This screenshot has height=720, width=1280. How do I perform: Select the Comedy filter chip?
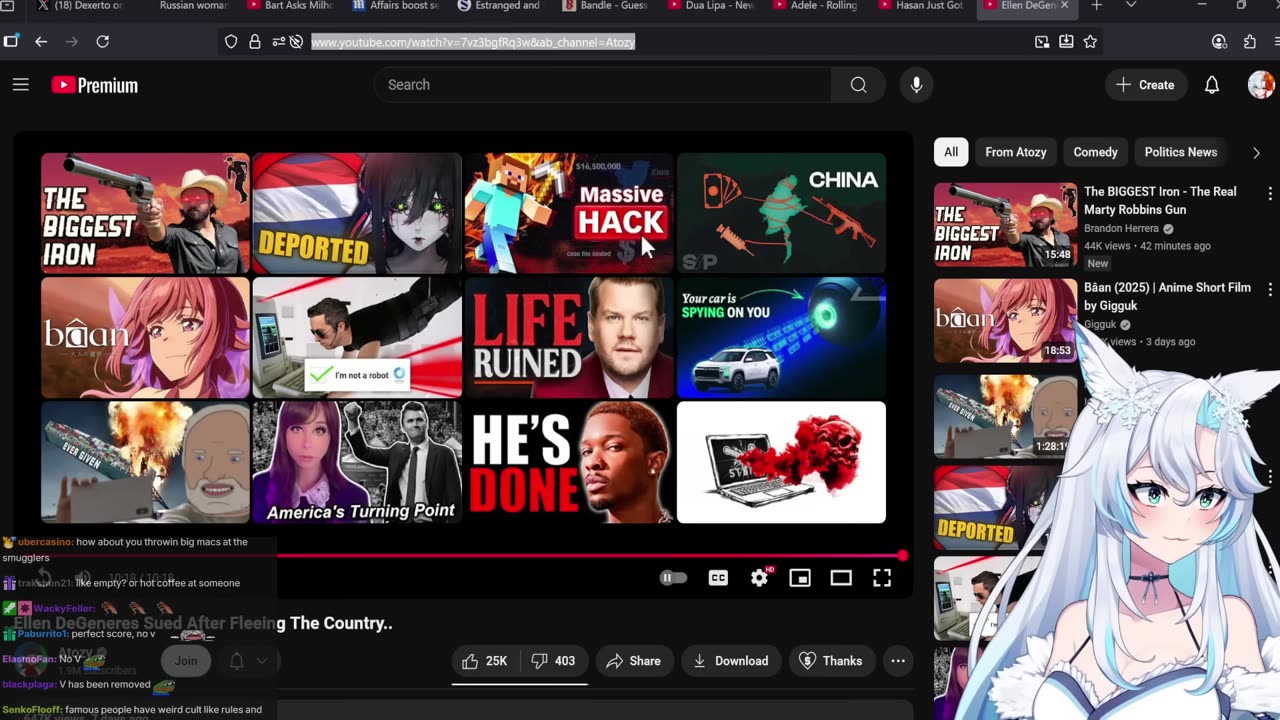(1095, 152)
